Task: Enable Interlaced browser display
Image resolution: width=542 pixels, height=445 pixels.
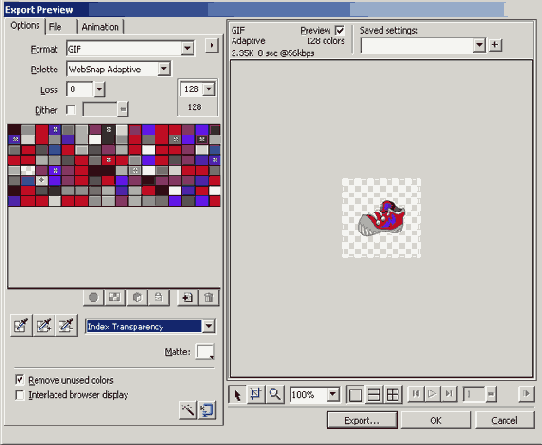Action: tap(20, 395)
